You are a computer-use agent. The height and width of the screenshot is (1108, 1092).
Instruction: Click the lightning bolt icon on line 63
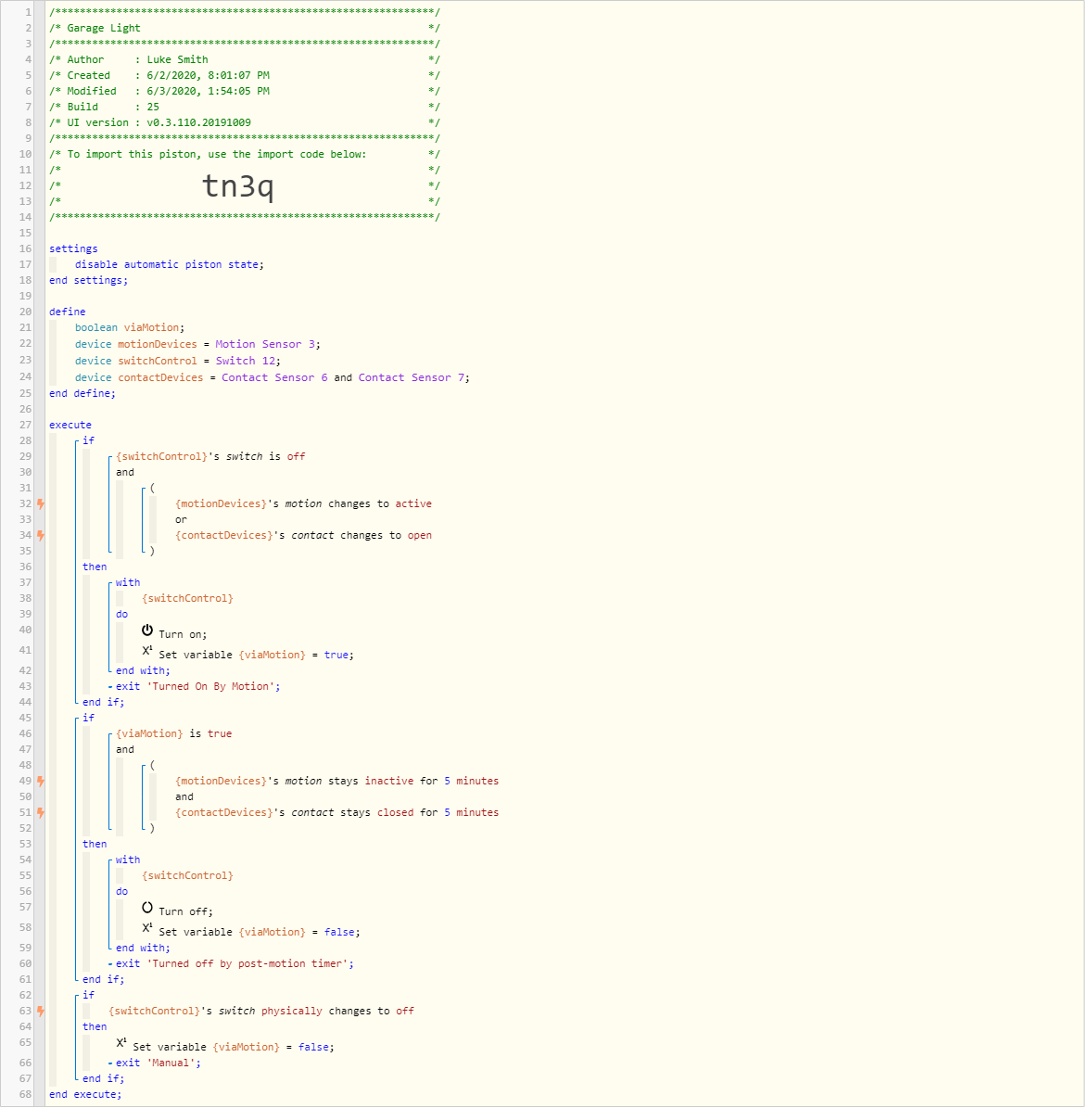[x=41, y=1012]
